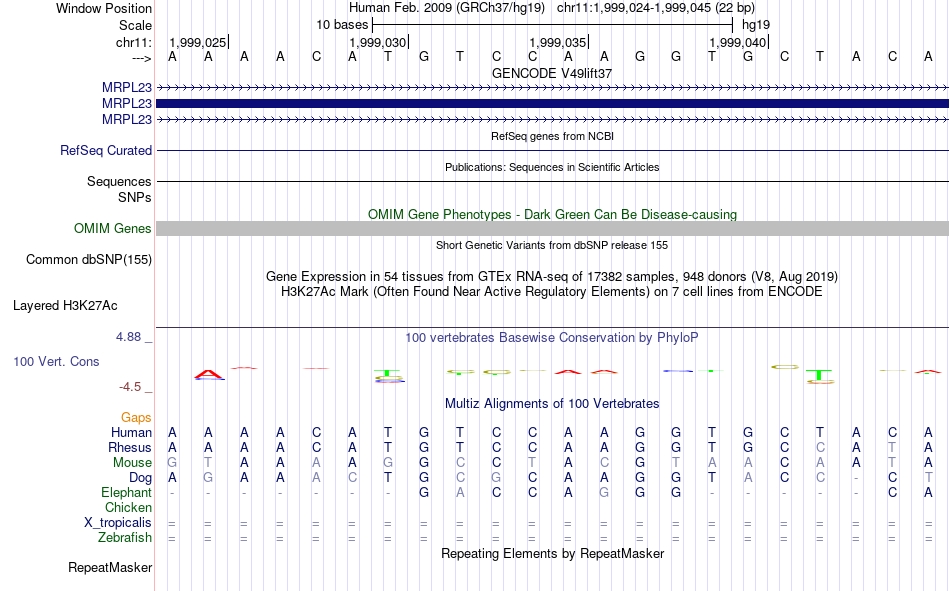
Task: Click position marker 1,999,030
Action: 377,42
